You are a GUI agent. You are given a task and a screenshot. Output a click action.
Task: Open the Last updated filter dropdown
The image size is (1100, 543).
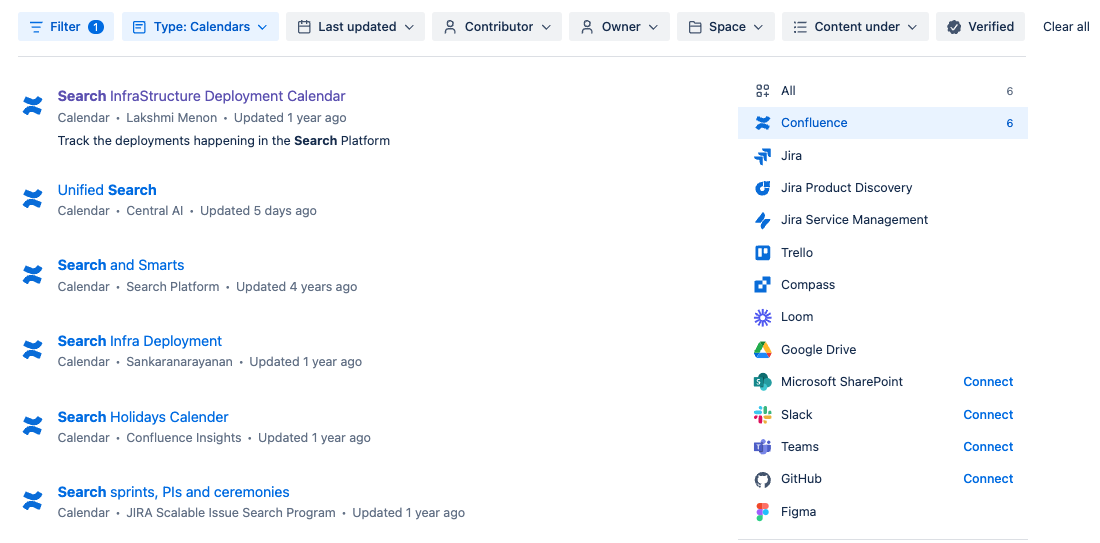click(355, 27)
